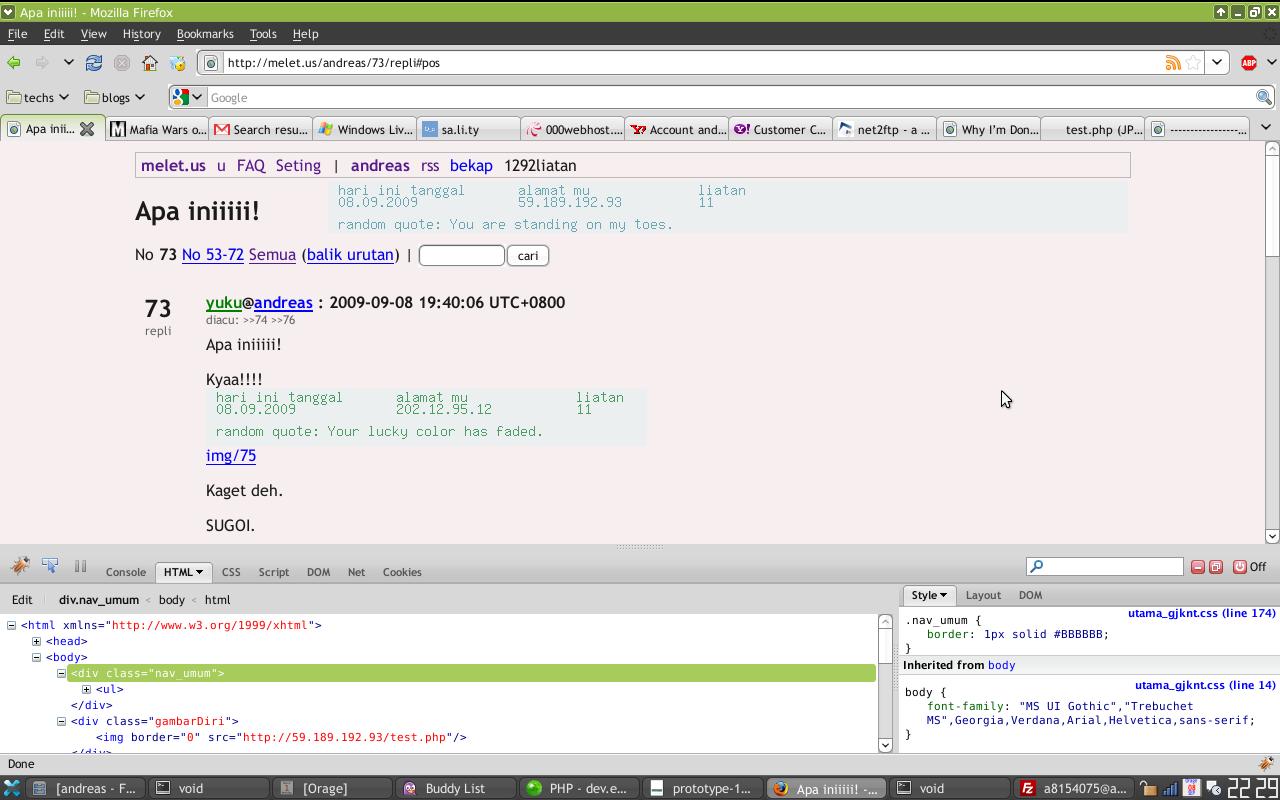The height and width of the screenshot is (800, 1280).
Task: Focus the page search input beside 'cari'
Action: coord(461,256)
